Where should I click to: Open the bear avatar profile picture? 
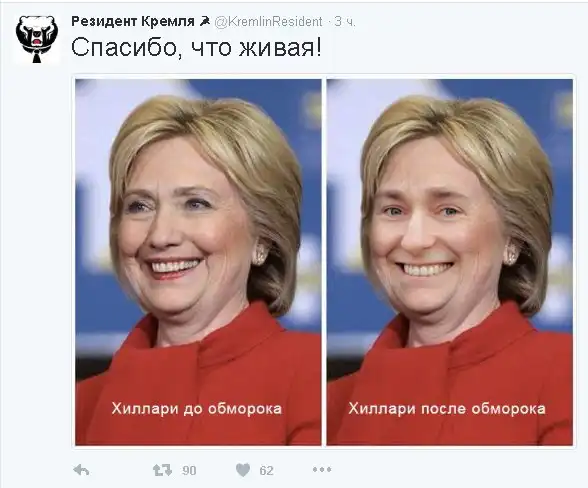point(37,39)
